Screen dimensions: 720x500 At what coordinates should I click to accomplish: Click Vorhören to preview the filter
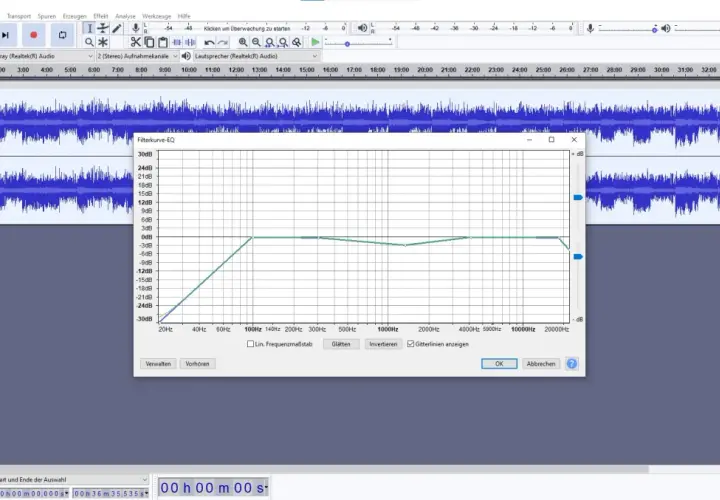[197, 364]
